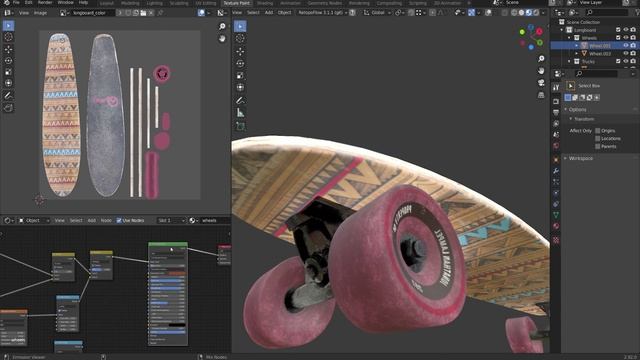Select the Scale tool in the 3D viewport
Screen dimensions: 640x360
click(240, 76)
